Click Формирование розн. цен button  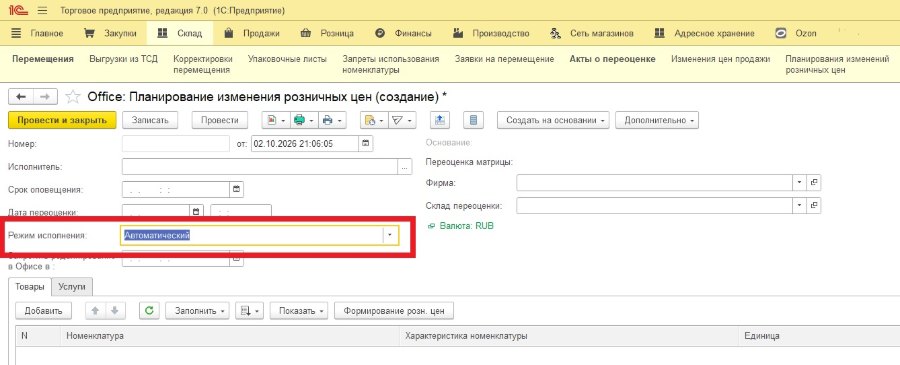[394, 310]
